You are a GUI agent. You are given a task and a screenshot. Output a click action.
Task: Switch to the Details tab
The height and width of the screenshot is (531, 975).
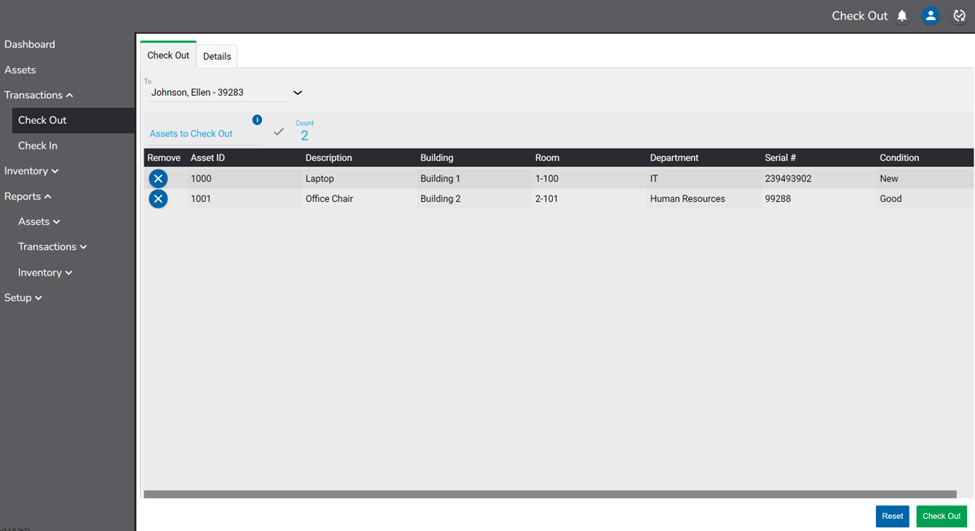[217, 56]
